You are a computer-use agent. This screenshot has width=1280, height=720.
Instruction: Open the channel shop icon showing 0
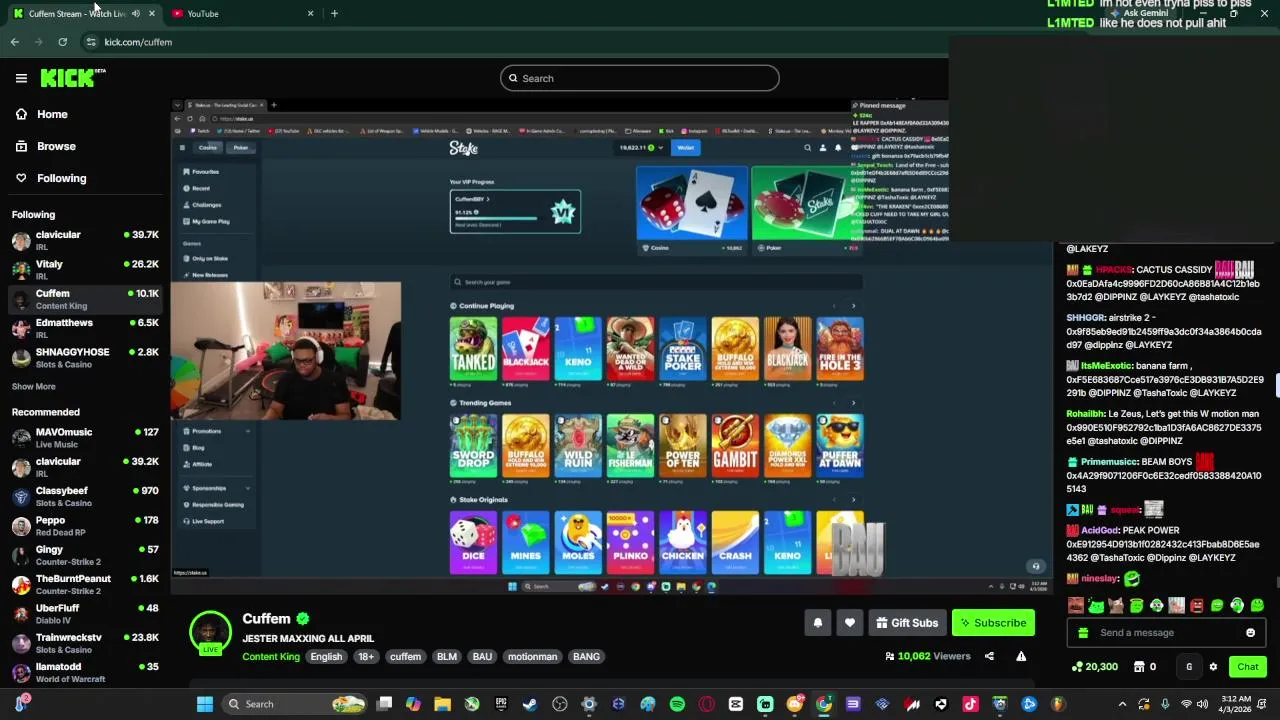click(1144, 667)
